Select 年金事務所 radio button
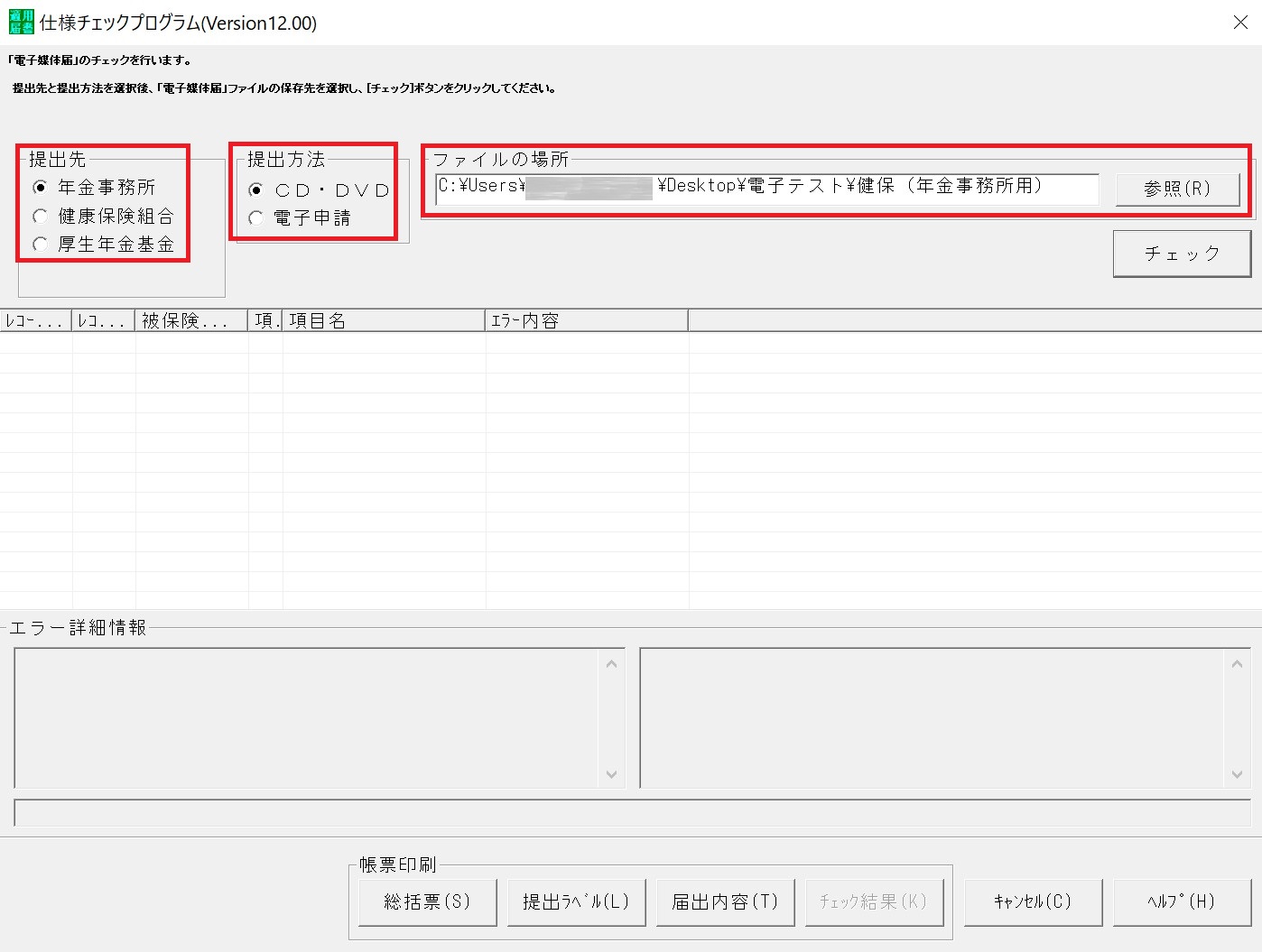Screen dimensions: 1262x952 pos(41,188)
